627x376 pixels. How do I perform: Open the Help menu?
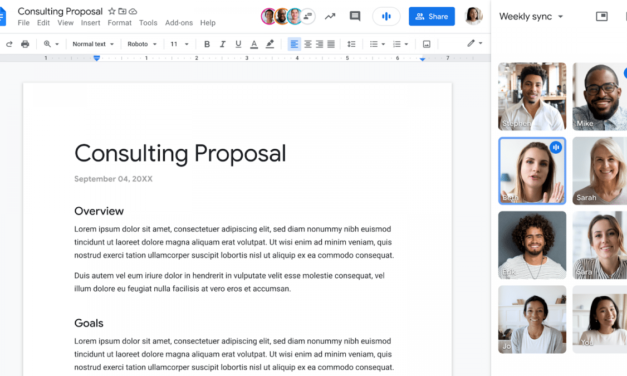pyautogui.click(x=208, y=23)
